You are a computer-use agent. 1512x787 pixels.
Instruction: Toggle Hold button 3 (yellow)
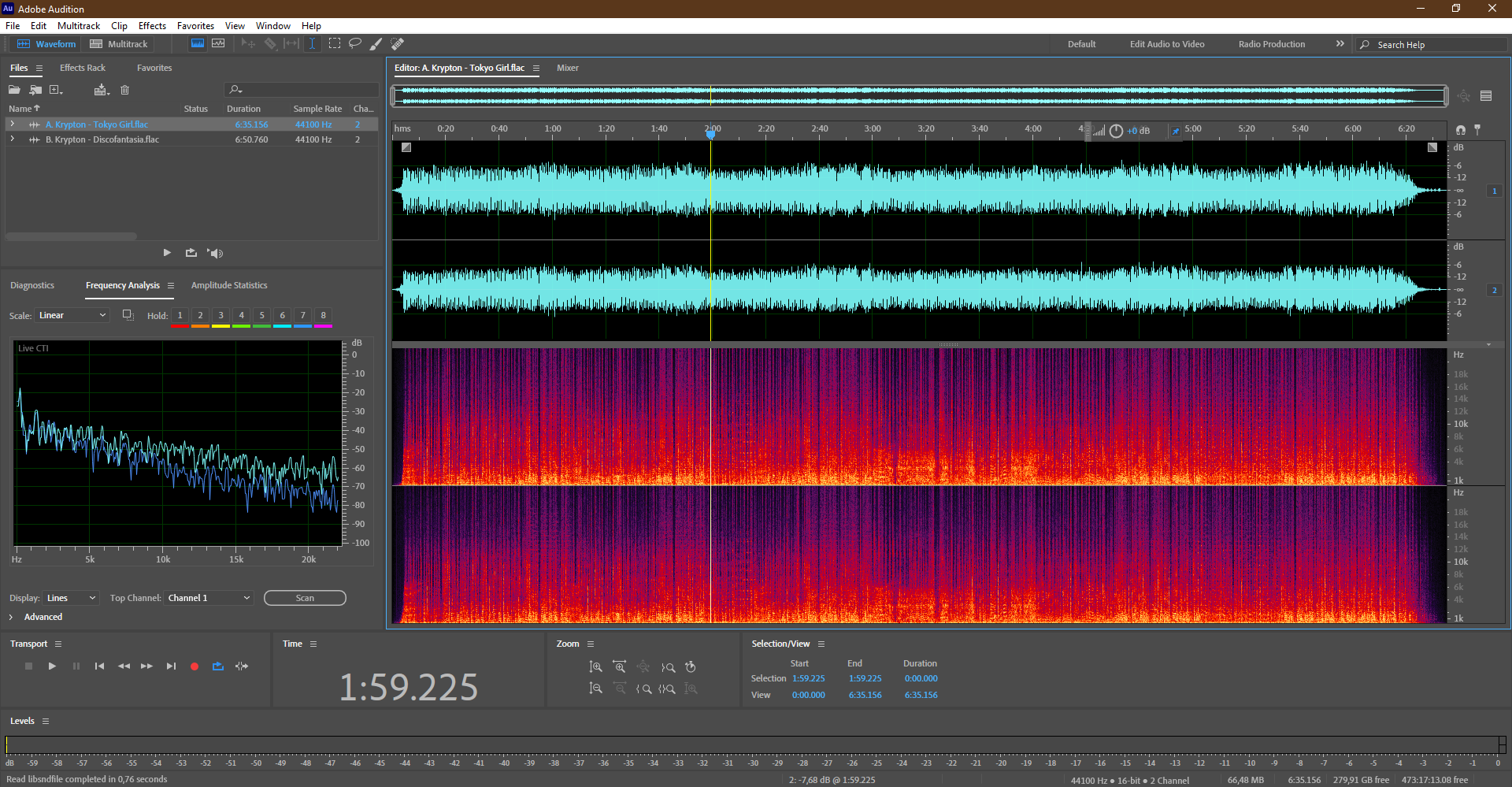220,316
